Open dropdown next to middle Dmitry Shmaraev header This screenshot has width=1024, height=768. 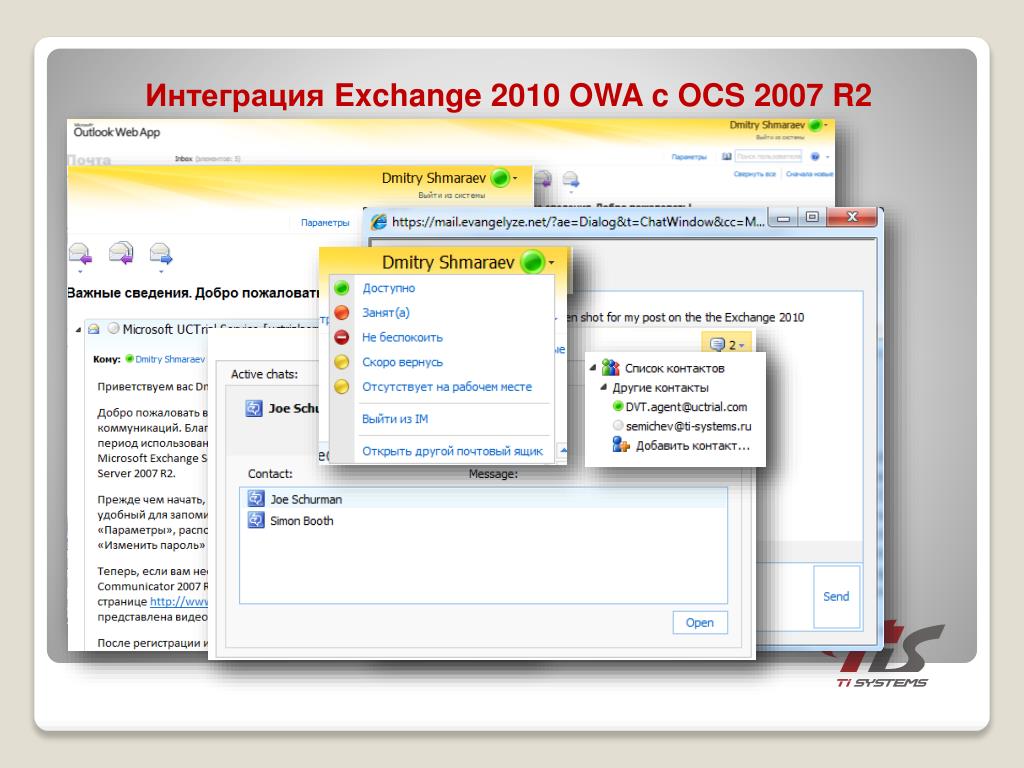pyautogui.click(x=515, y=178)
